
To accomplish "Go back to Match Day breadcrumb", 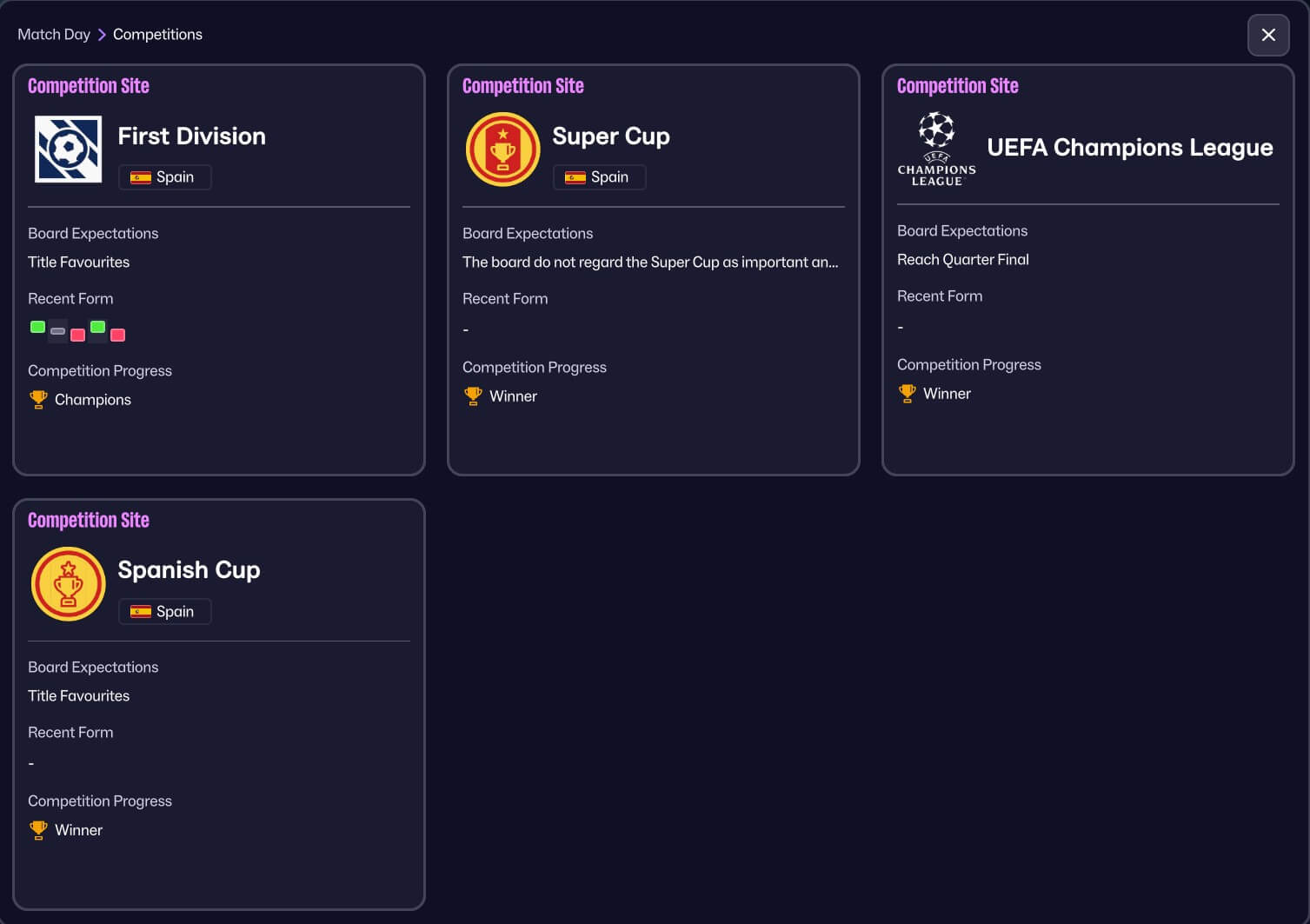I will pos(54,34).
